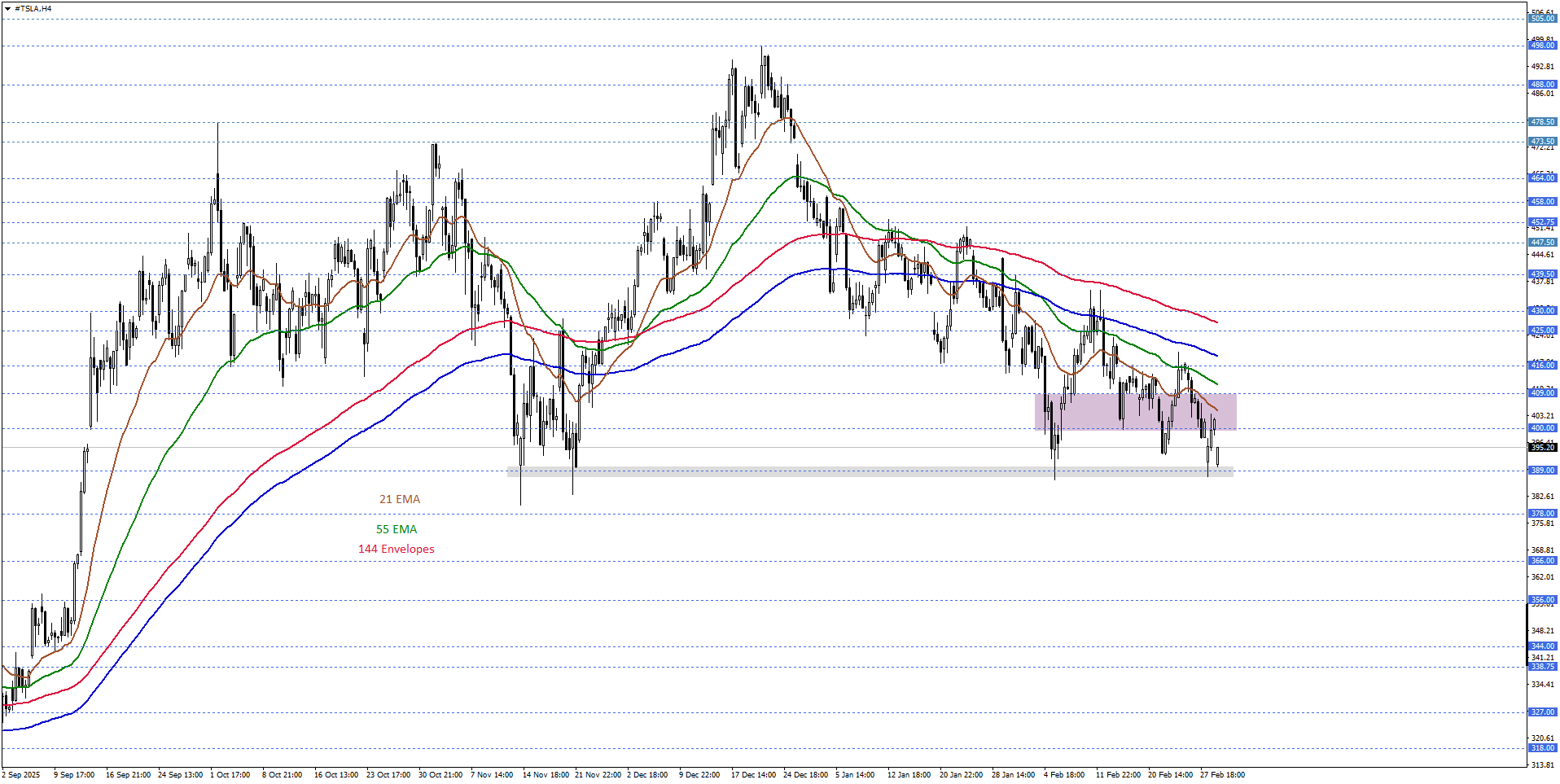
Task: Click the 2 Sep 2025 time axis label
Action: 22,775
